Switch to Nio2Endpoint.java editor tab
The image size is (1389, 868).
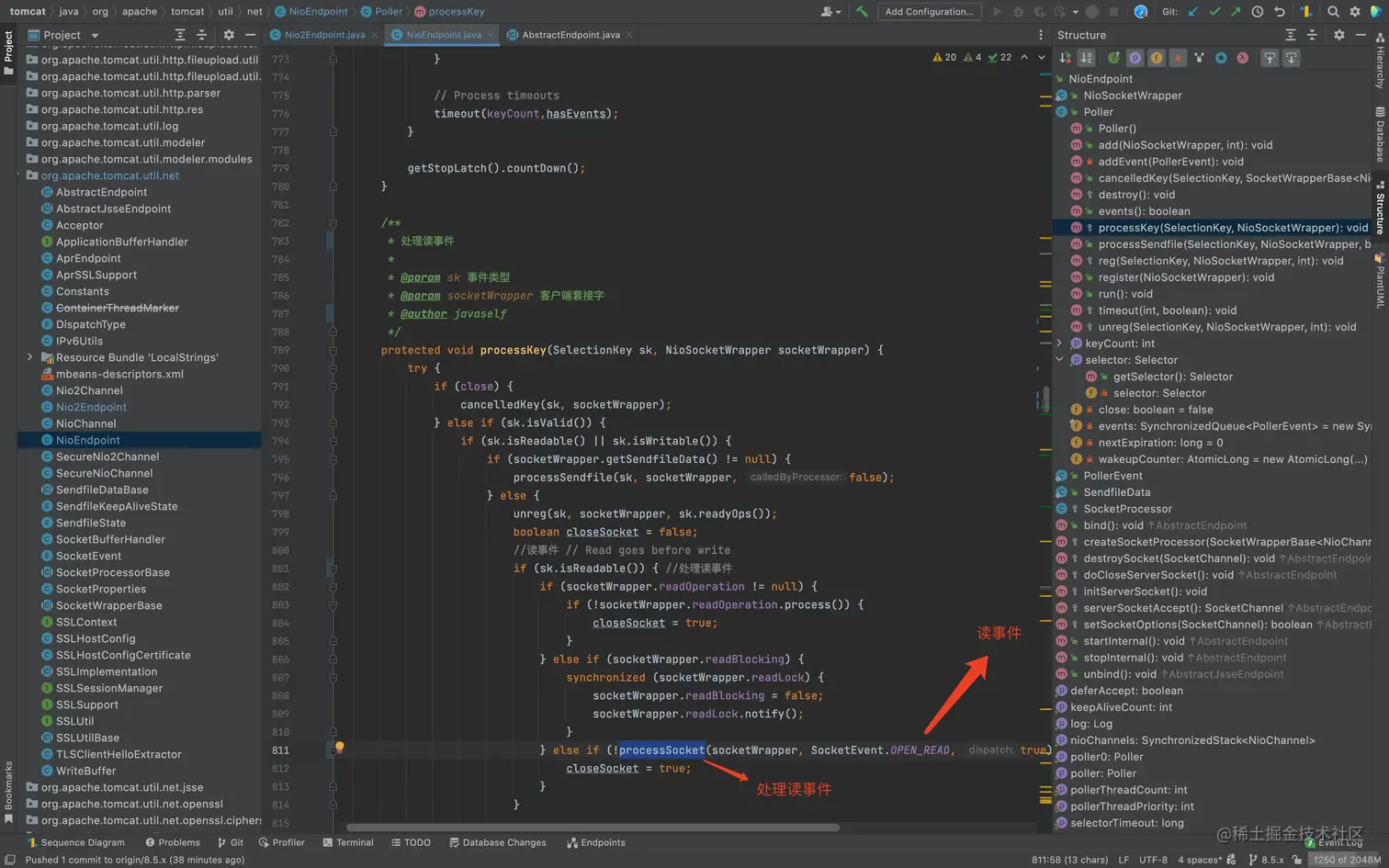click(324, 35)
